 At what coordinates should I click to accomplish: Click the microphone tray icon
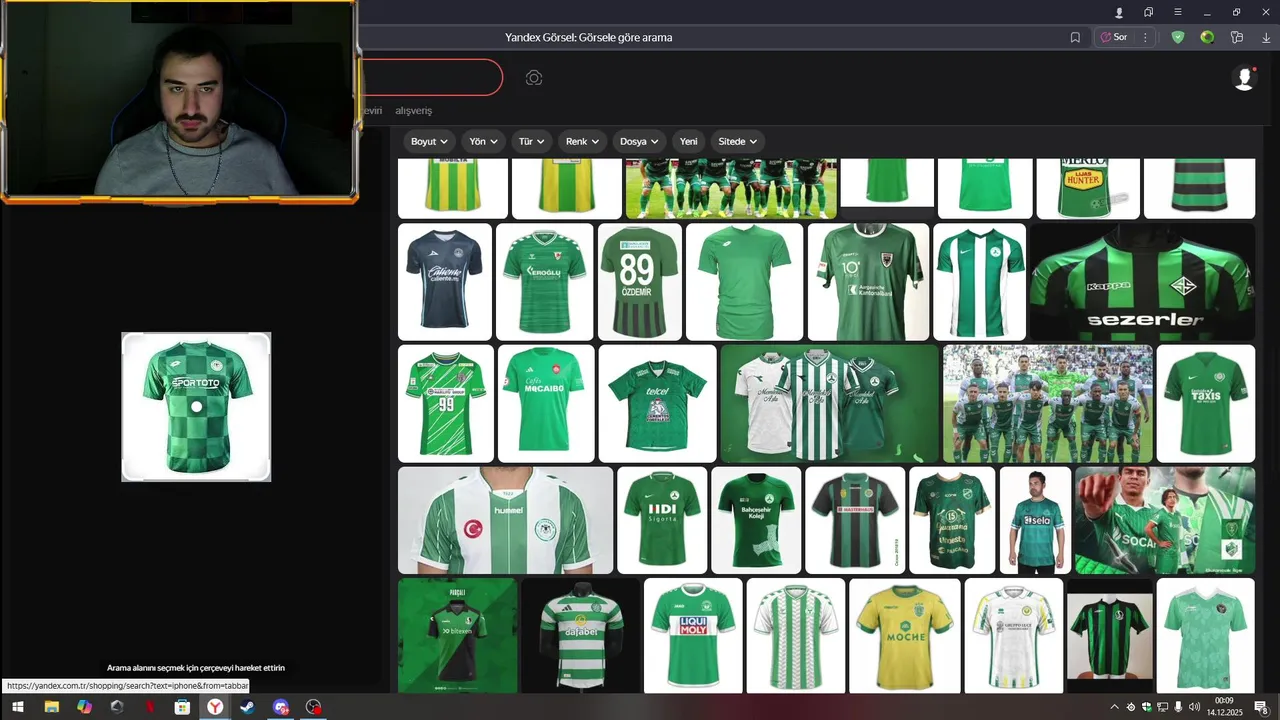point(1178,707)
